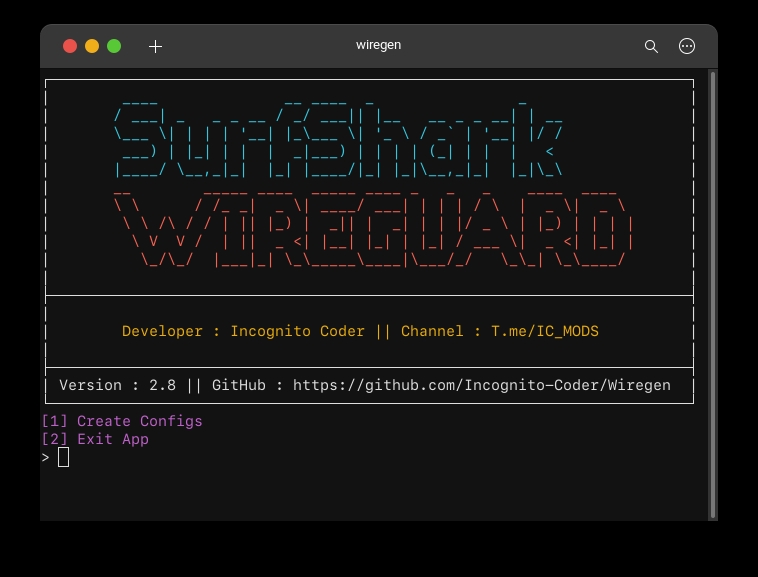Minimize the window using yellow button
The height and width of the screenshot is (577, 758).
coord(92,46)
